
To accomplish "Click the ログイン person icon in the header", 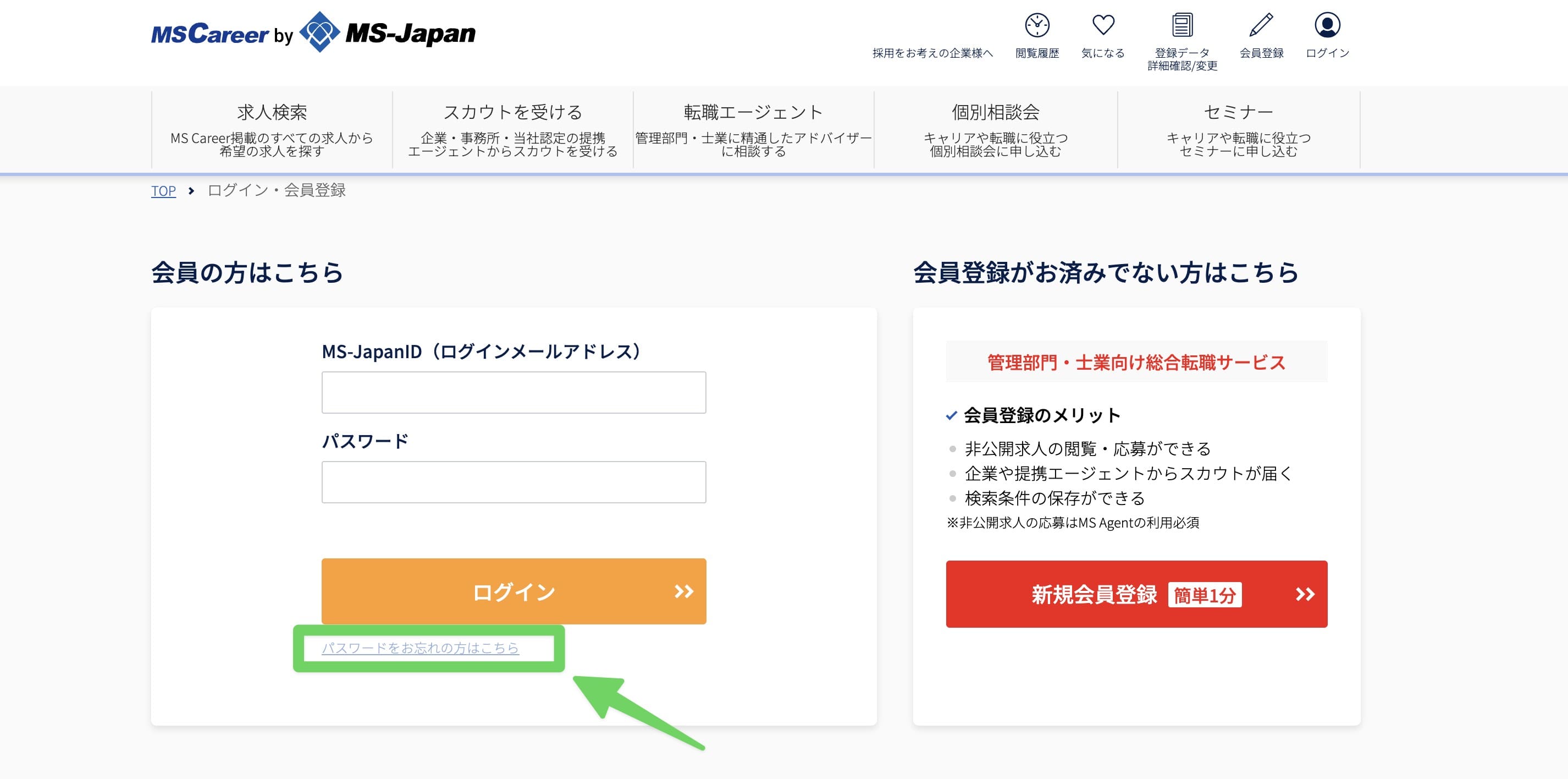I will [x=1329, y=24].
